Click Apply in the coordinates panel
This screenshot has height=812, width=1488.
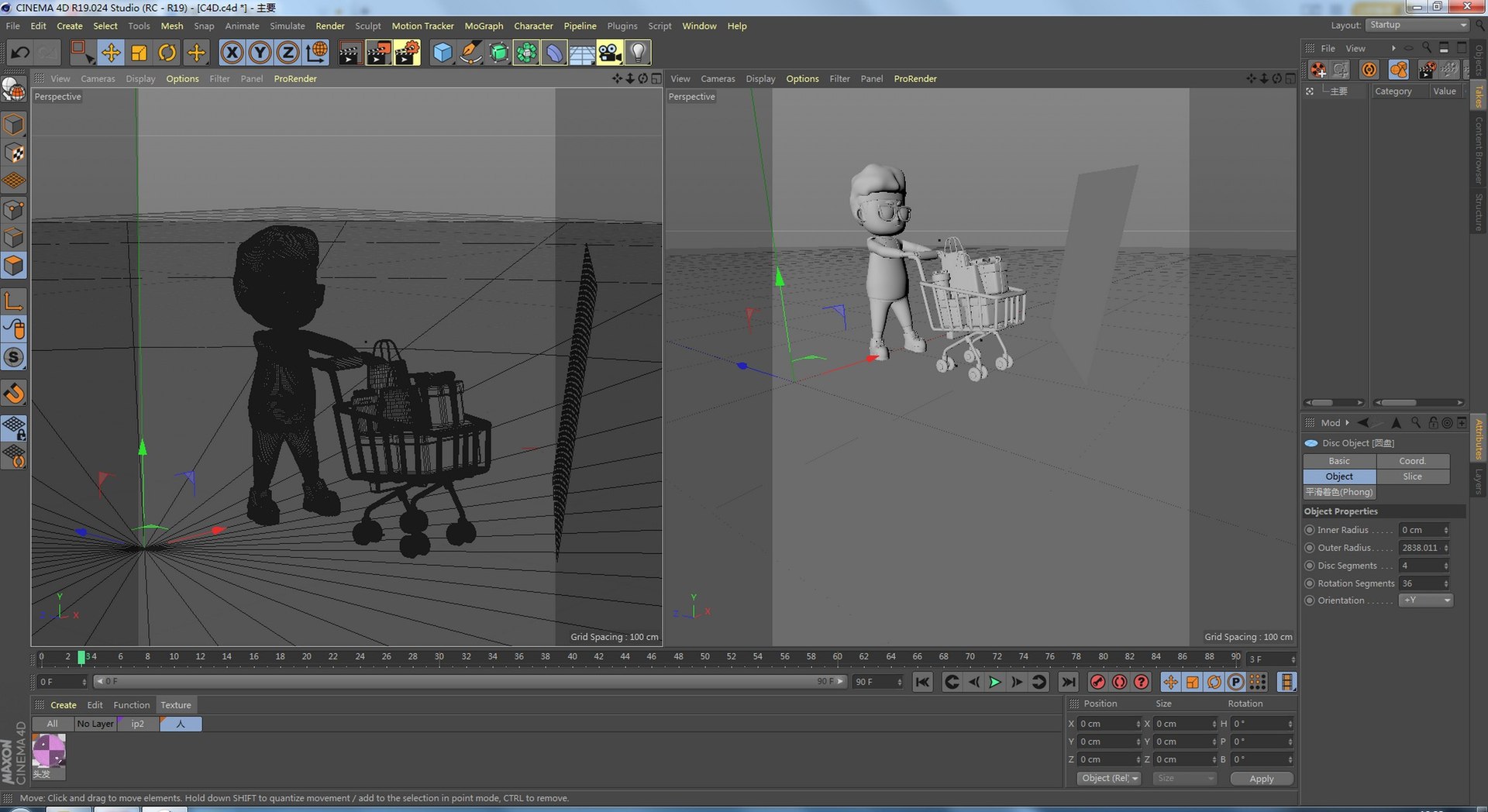coord(1262,779)
